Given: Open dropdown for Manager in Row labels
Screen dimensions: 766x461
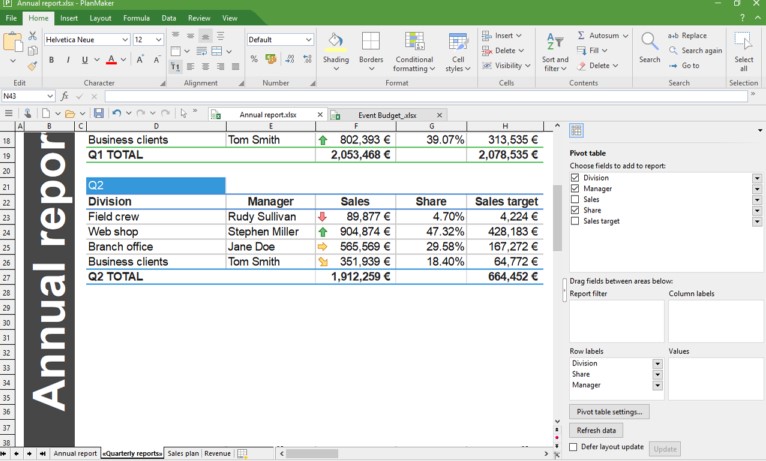Looking at the screenshot, I should pos(658,385).
